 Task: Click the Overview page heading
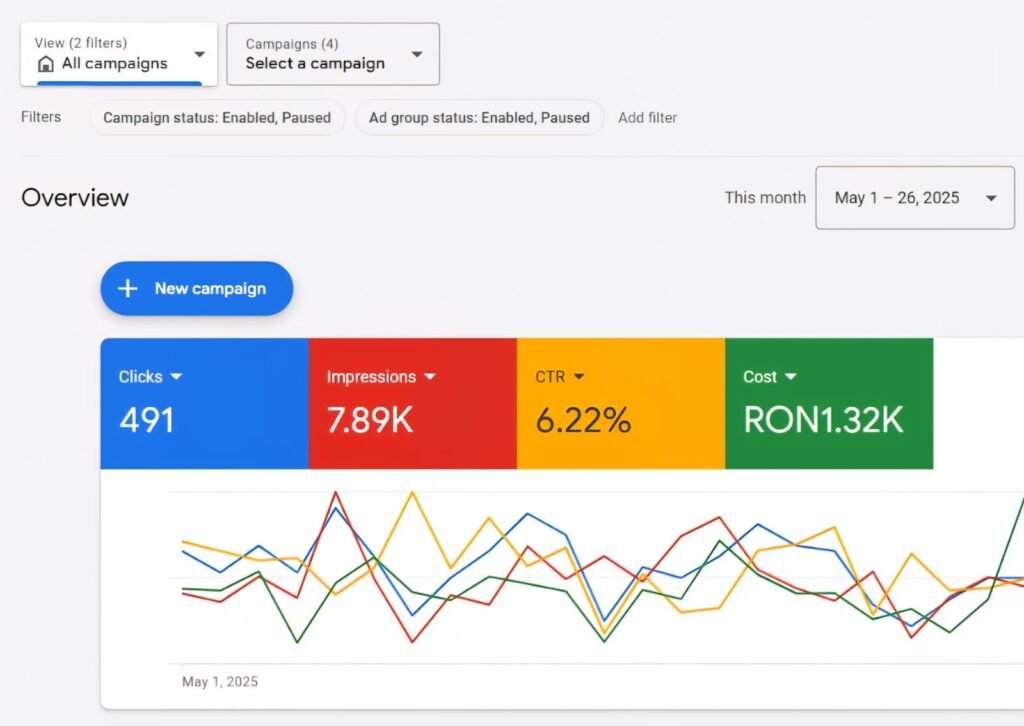coord(75,197)
